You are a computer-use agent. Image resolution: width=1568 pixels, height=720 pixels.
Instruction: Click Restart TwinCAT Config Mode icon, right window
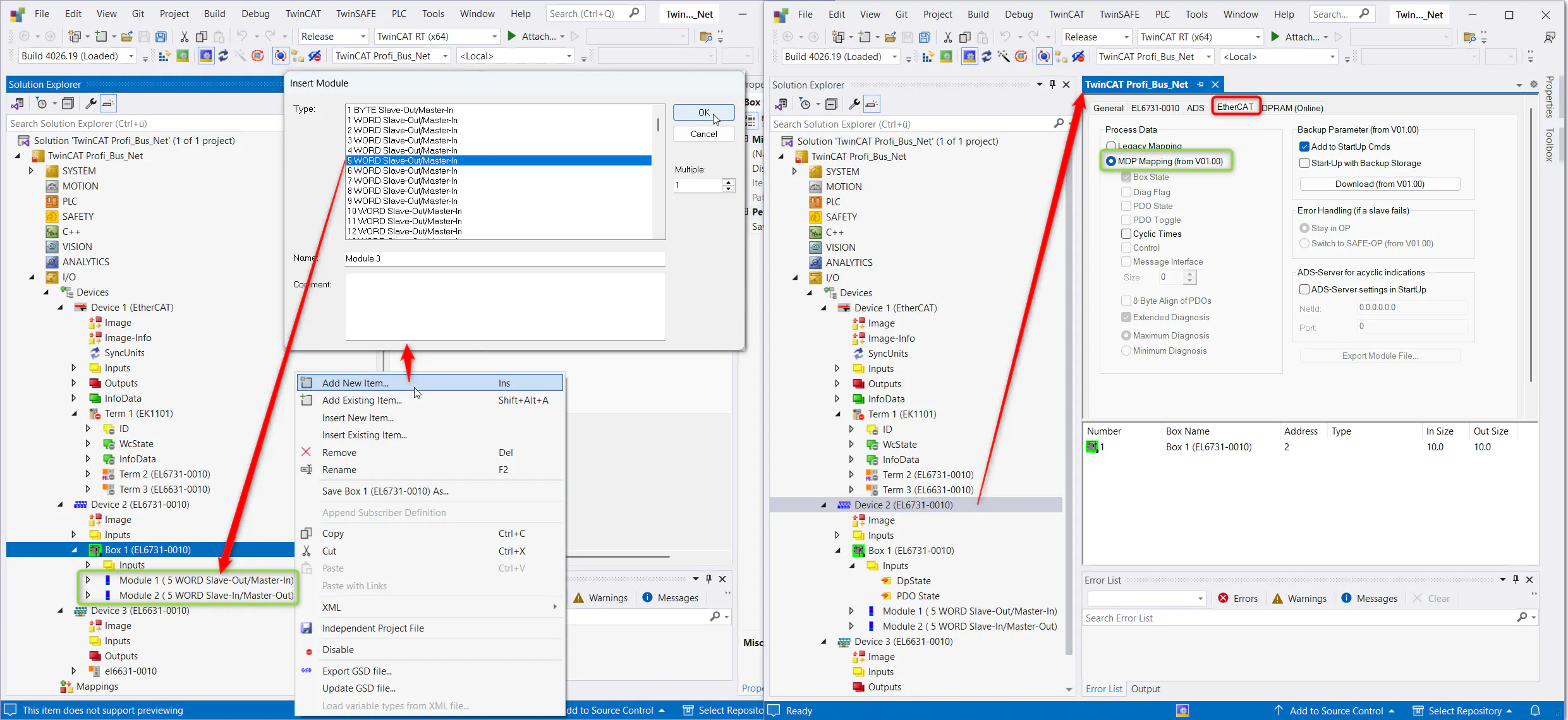[969, 57]
